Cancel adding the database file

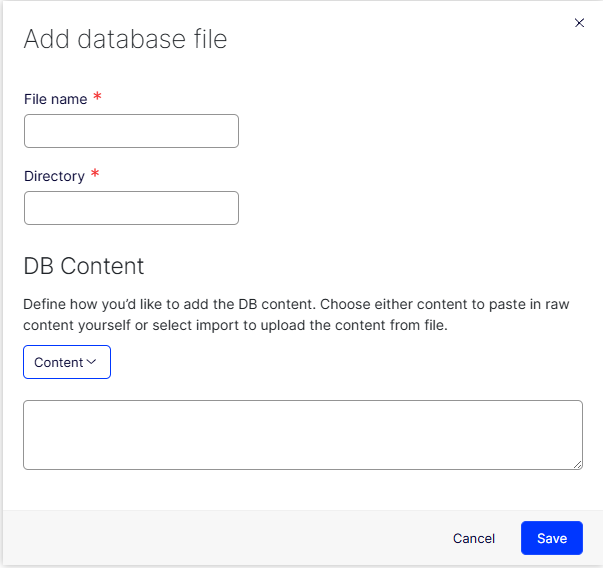tap(474, 538)
